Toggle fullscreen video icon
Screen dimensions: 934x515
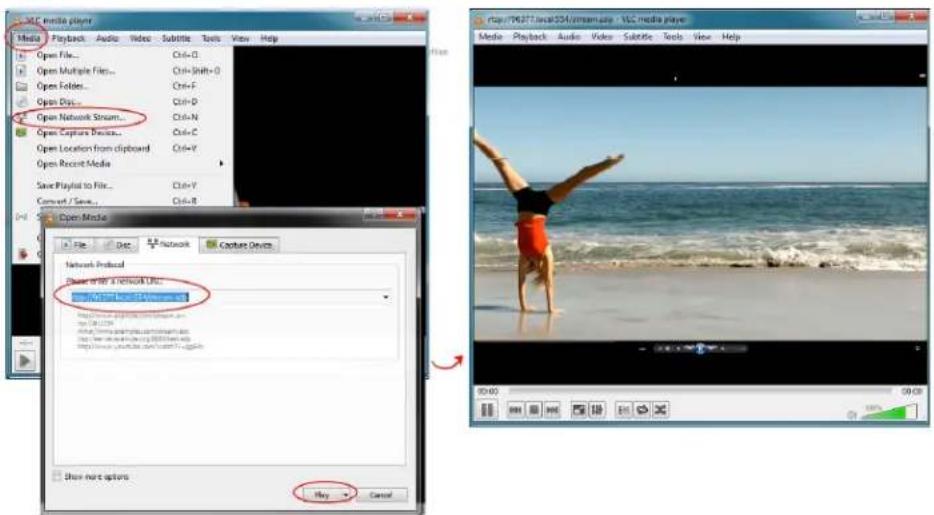[578, 410]
